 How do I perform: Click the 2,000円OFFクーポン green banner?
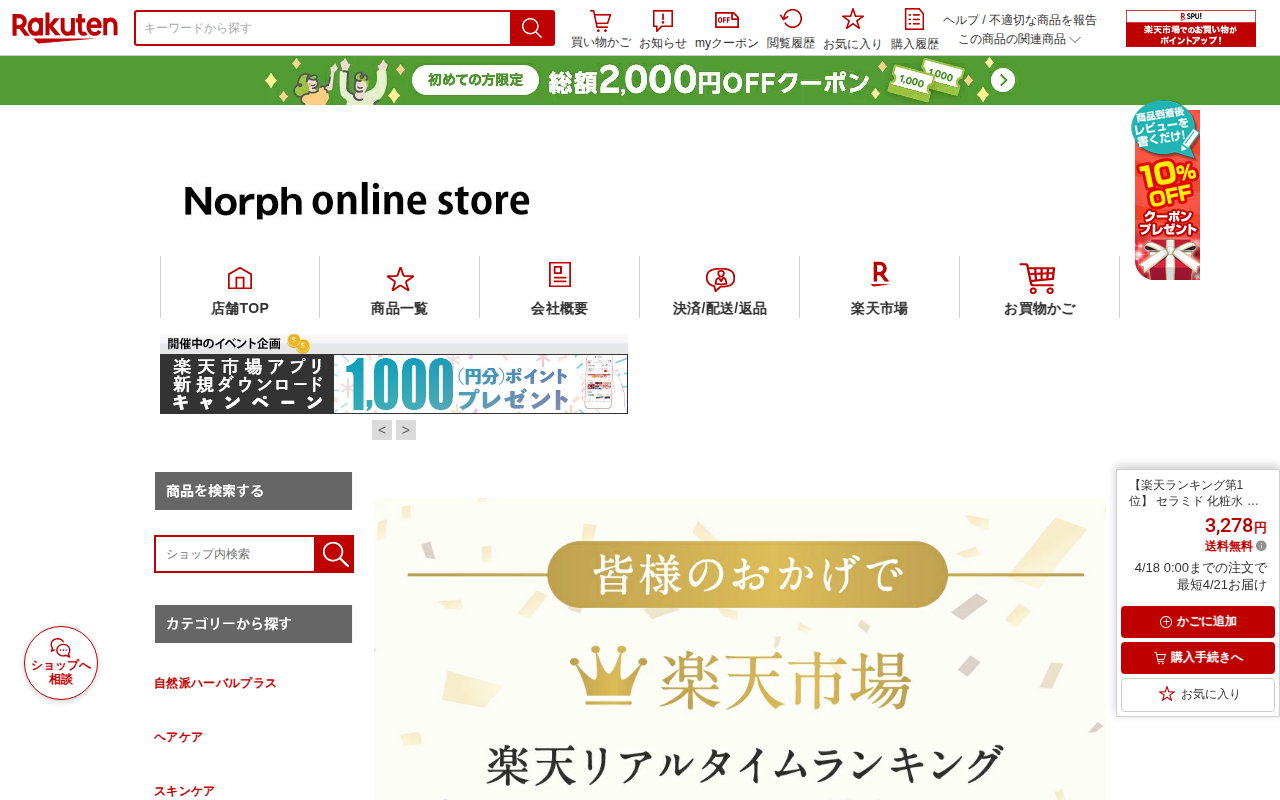640,80
